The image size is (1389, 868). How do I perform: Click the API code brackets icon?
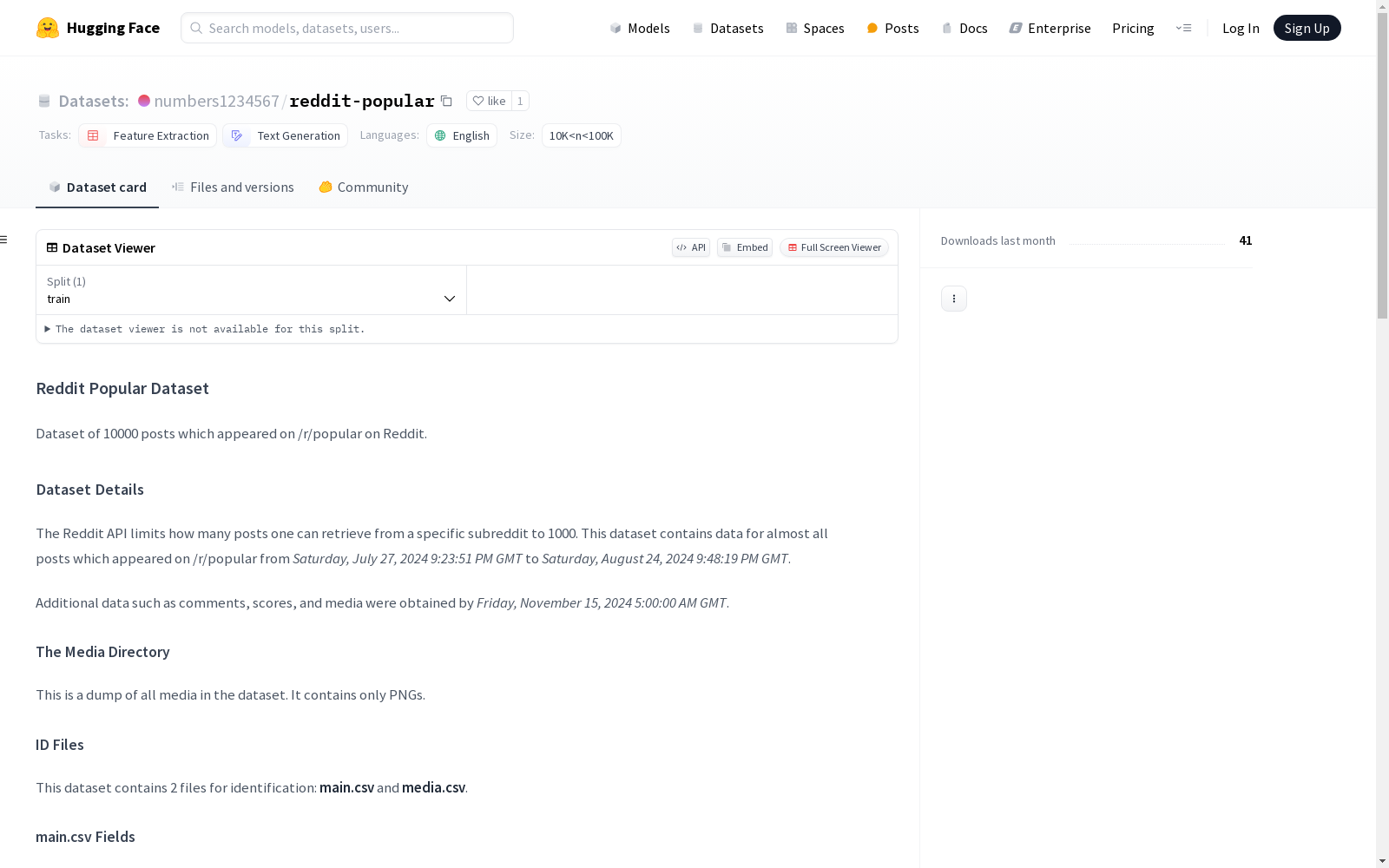pos(681,247)
